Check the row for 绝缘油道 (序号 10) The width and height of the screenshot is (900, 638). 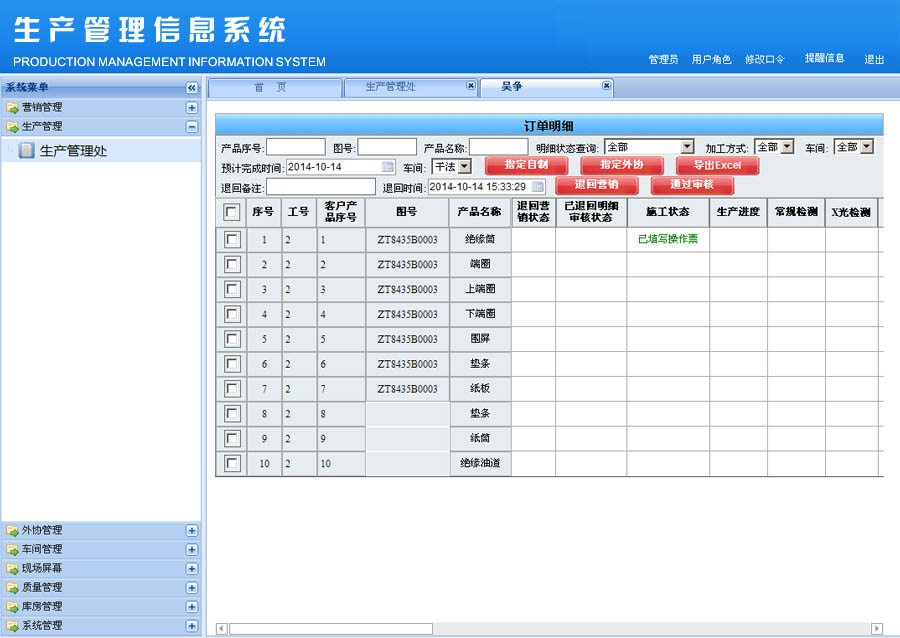[232, 463]
